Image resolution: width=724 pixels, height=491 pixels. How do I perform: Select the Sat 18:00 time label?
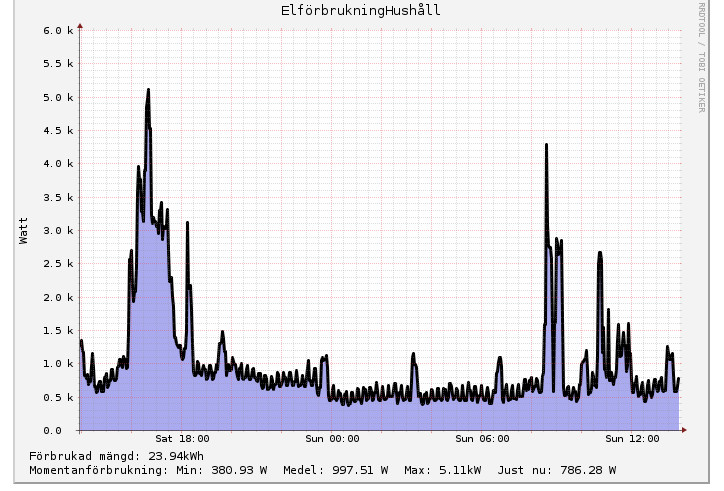(182, 439)
